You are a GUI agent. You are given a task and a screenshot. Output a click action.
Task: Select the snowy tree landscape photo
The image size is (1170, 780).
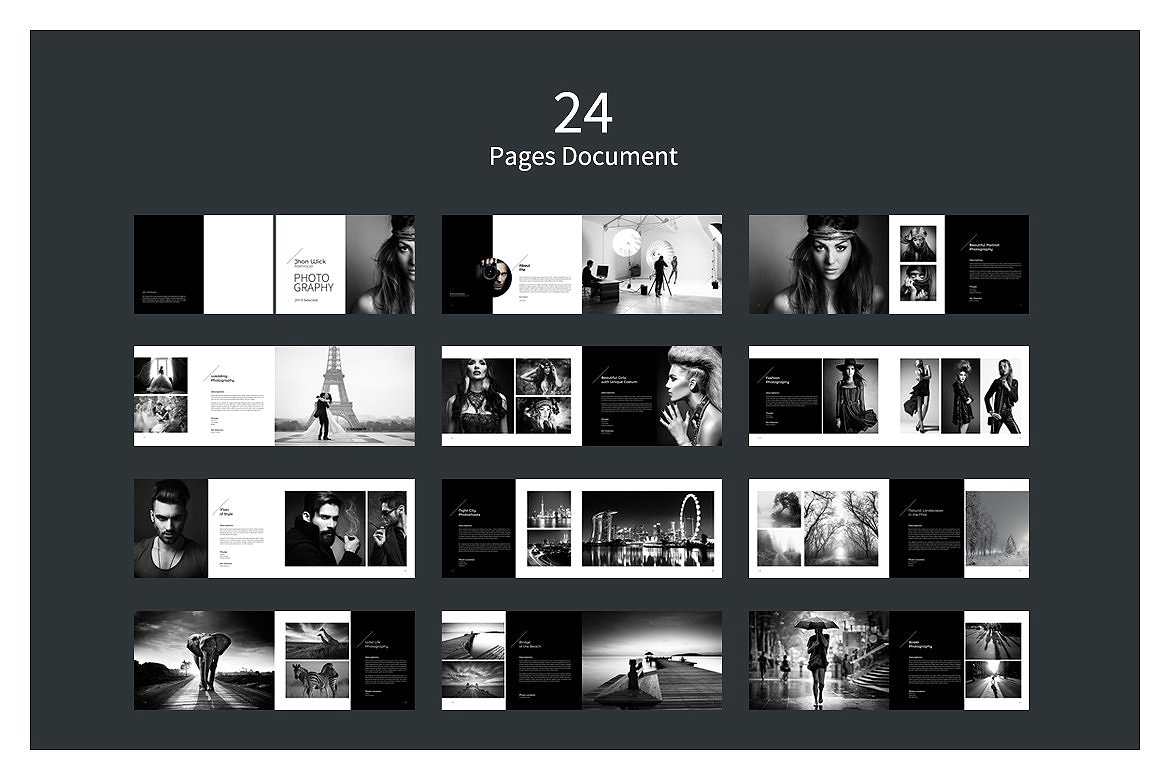pos(996,528)
